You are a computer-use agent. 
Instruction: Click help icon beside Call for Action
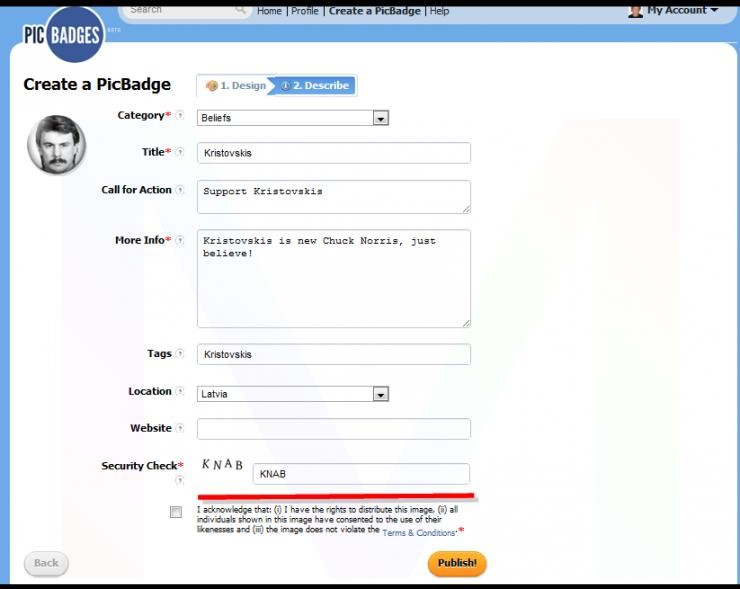[x=180, y=190]
